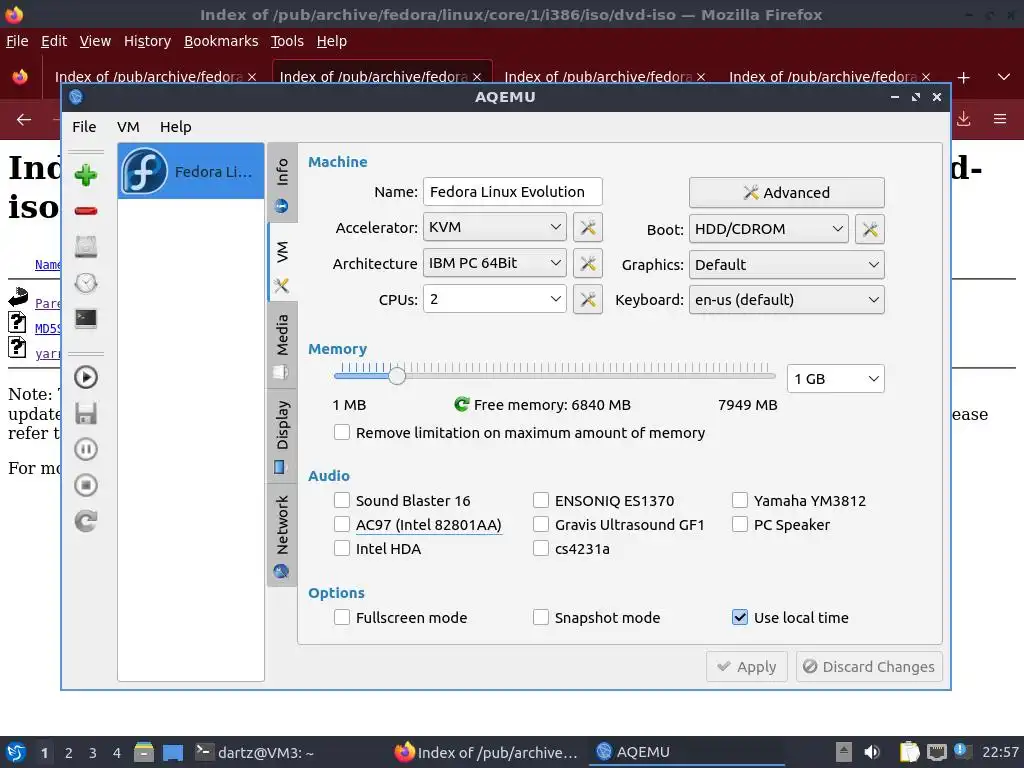The image size is (1024, 768).
Task: Switch to the Info vertical tab
Action: coord(282,184)
